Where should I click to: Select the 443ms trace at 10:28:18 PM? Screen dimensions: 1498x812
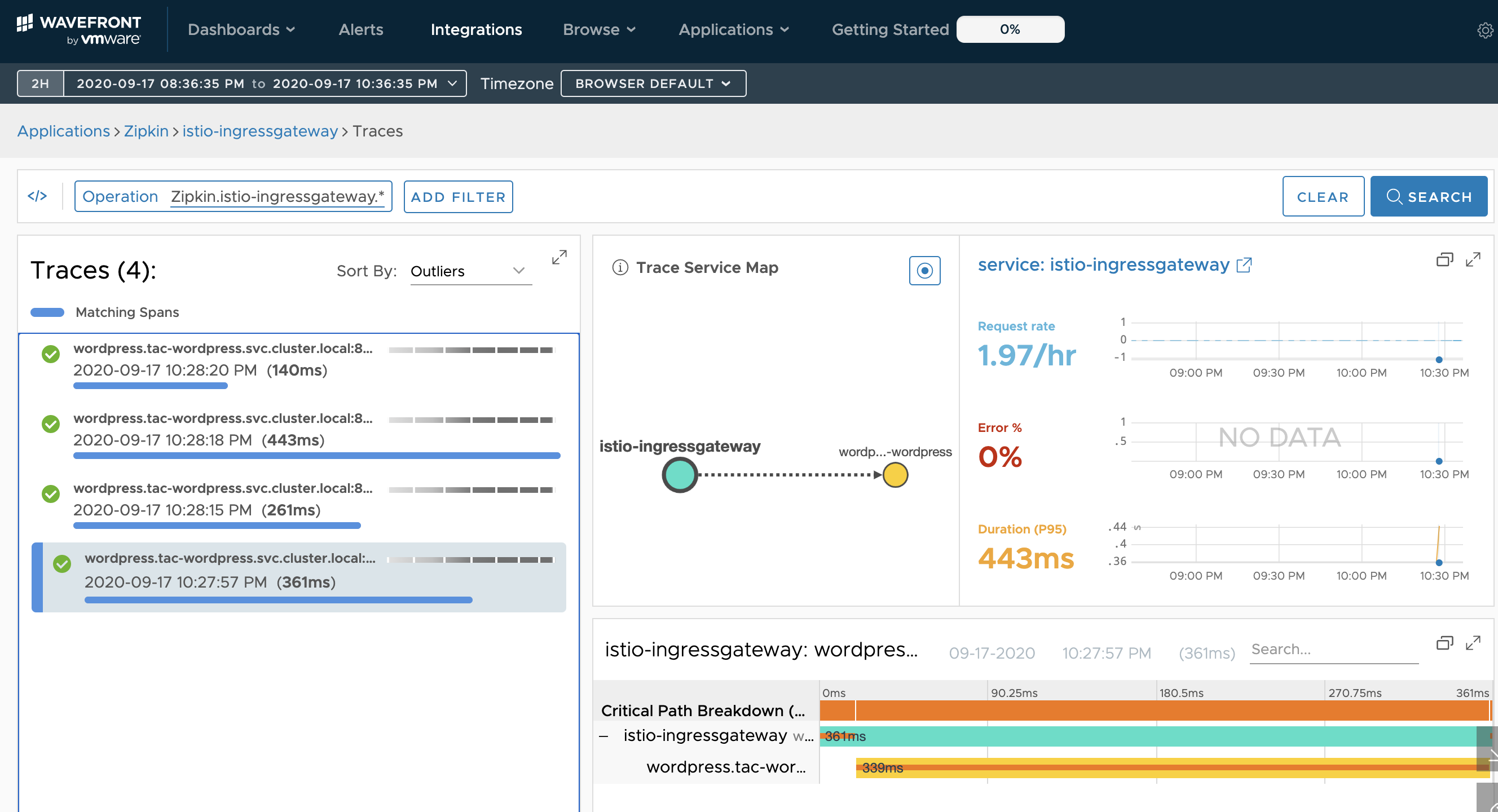tap(299, 437)
